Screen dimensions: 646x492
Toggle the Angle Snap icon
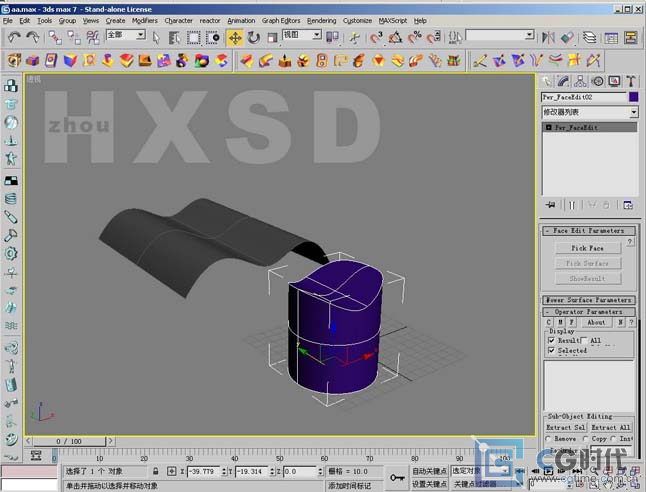pyautogui.click(x=395, y=37)
